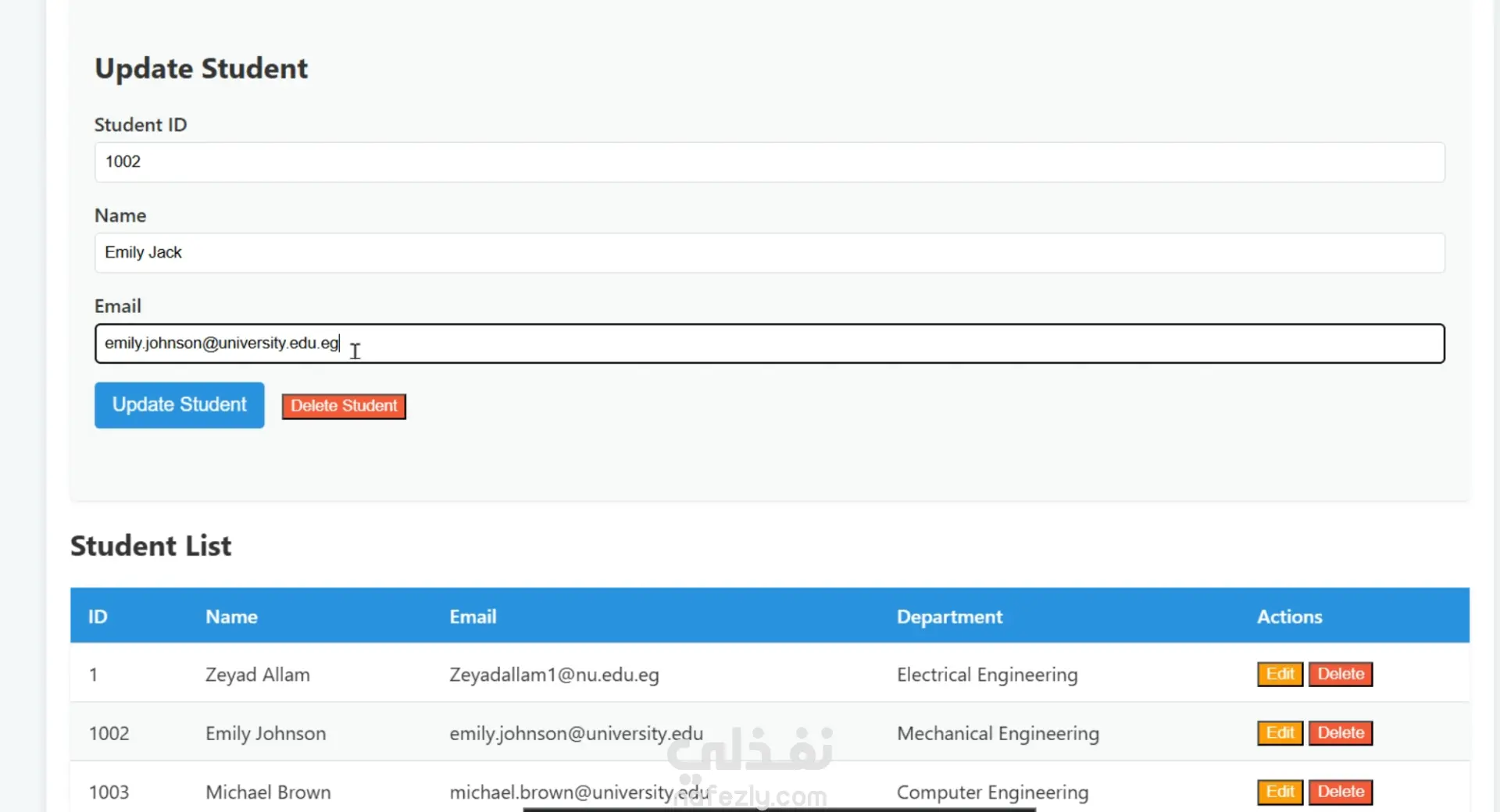The height and width of the screenshot is (812, 1500).
Task: Select the Michael Brown name cell
Action: (x=268, y=792)
